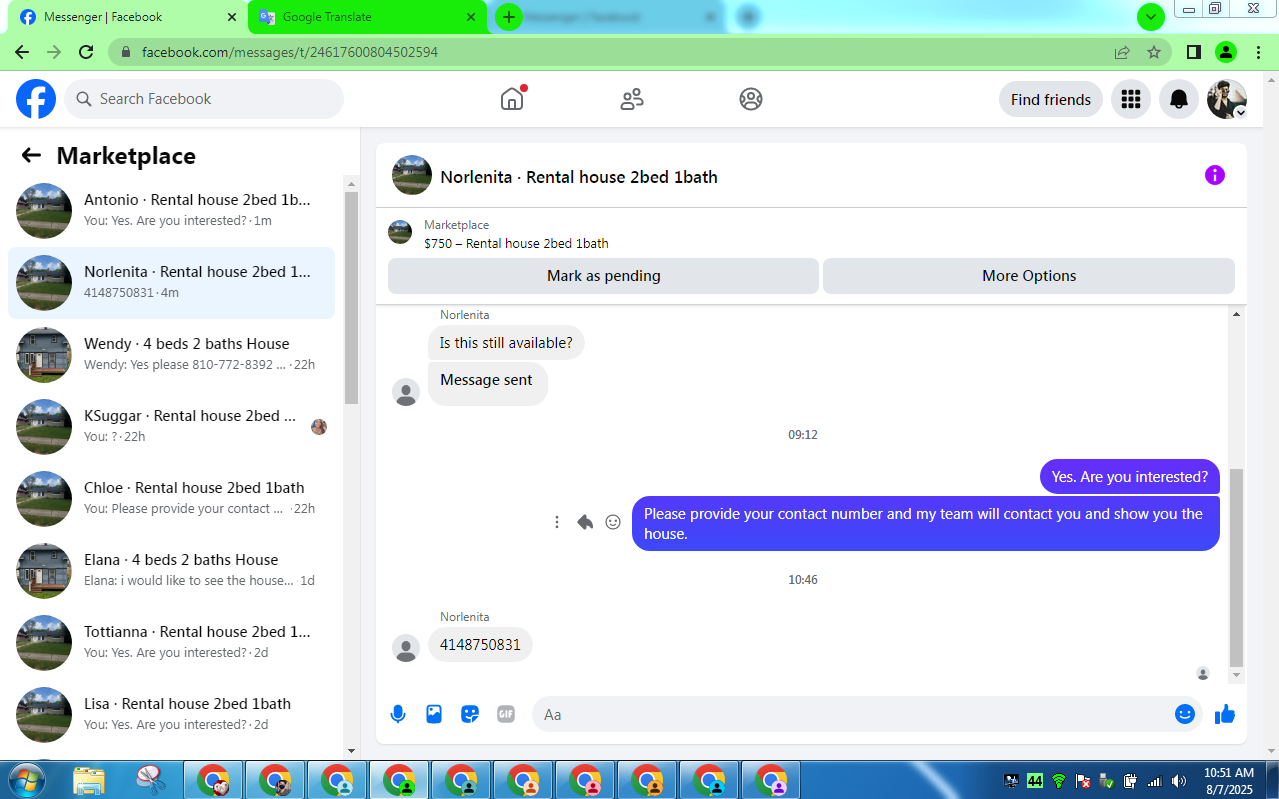
Task: Open Windows Explorer from taskbar
Action: point(89,779)
